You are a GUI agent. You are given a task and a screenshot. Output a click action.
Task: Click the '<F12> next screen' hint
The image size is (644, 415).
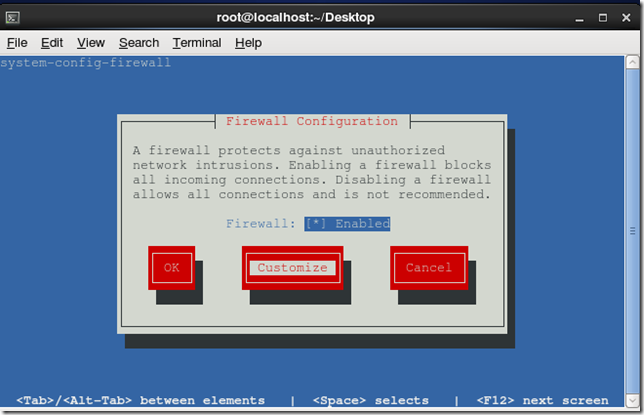[x=543, y=400]
